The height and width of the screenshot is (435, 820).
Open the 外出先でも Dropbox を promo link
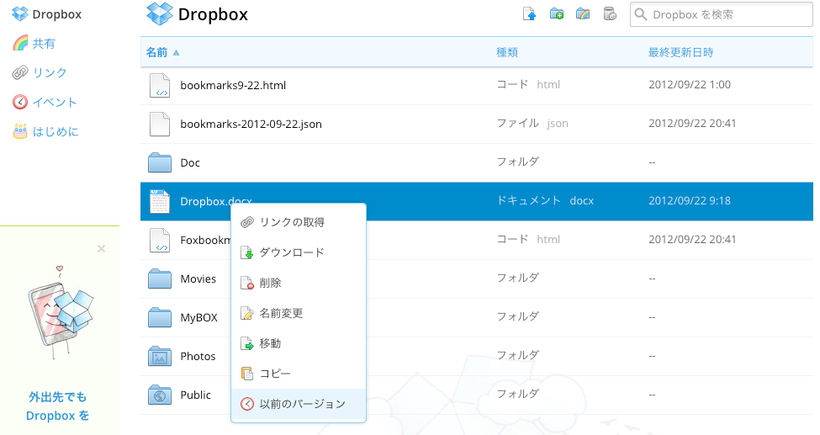click(58, 406)
